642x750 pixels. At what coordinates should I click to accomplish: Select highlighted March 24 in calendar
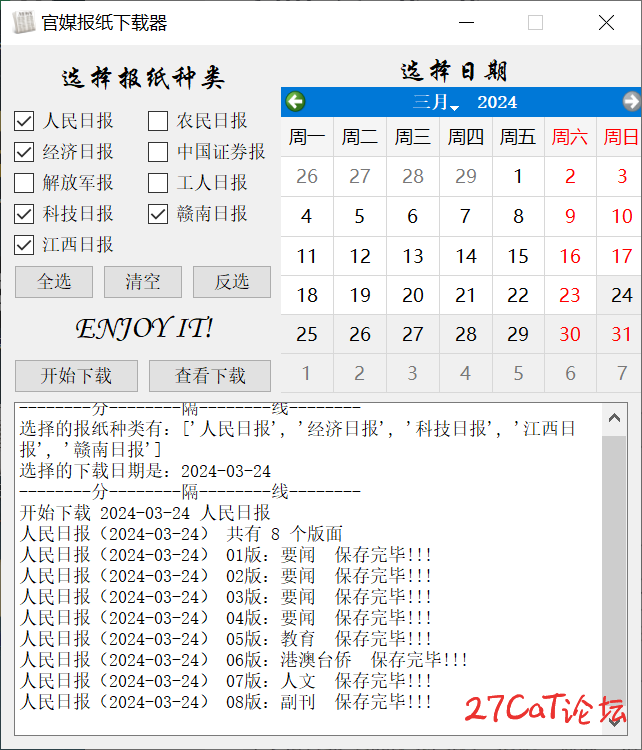coord(621,295)
